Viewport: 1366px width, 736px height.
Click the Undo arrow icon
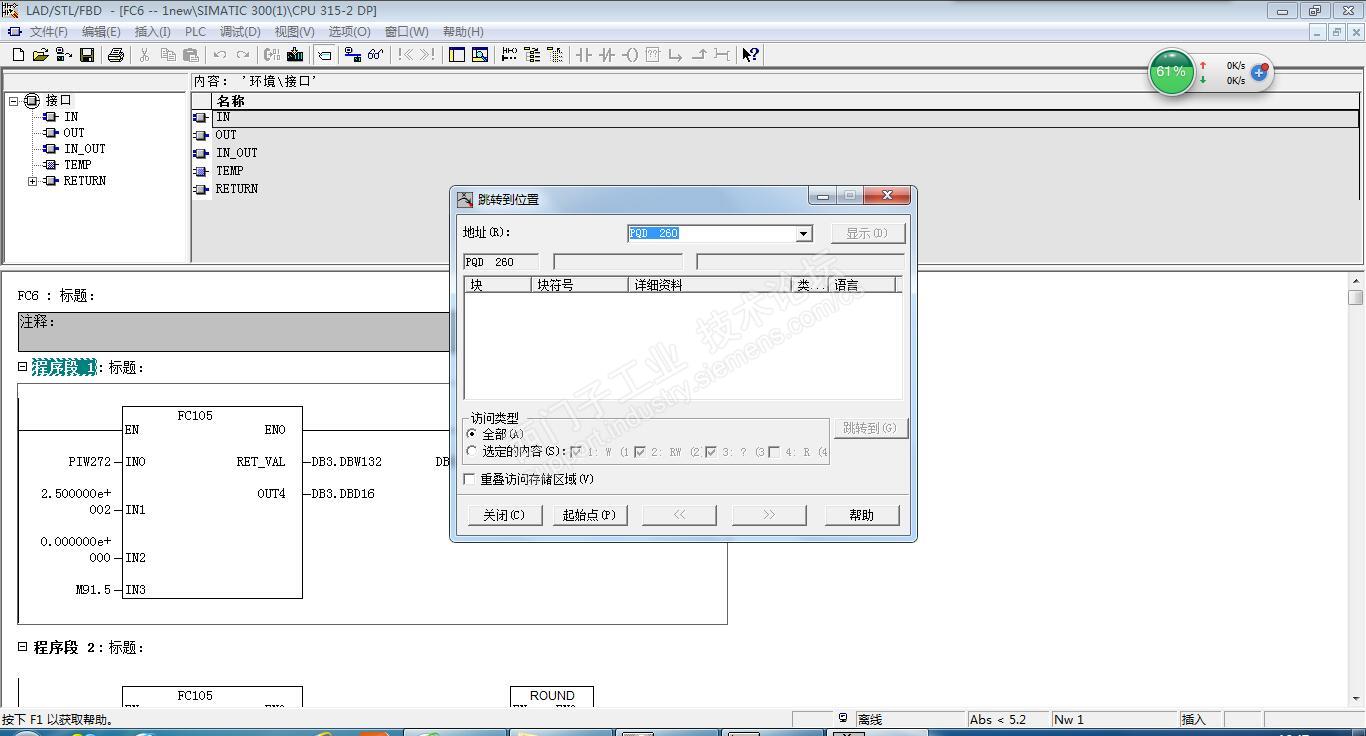[220, 55]
